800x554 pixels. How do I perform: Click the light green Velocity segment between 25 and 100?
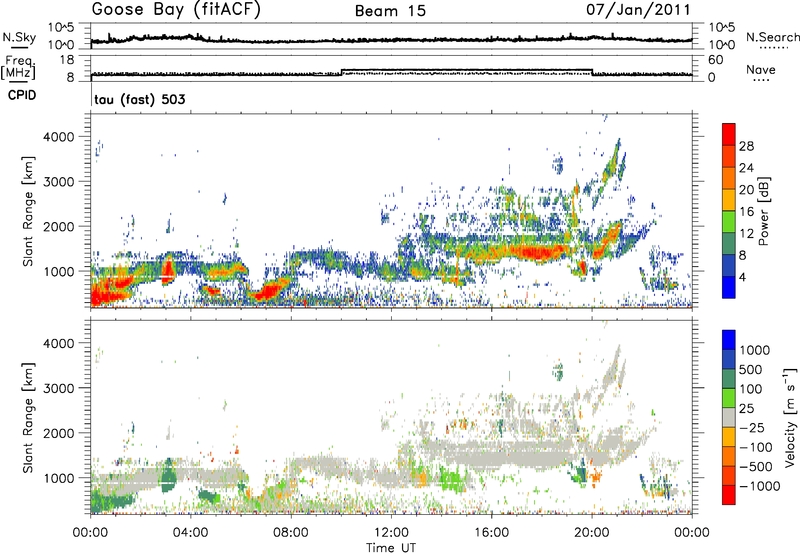729,398
